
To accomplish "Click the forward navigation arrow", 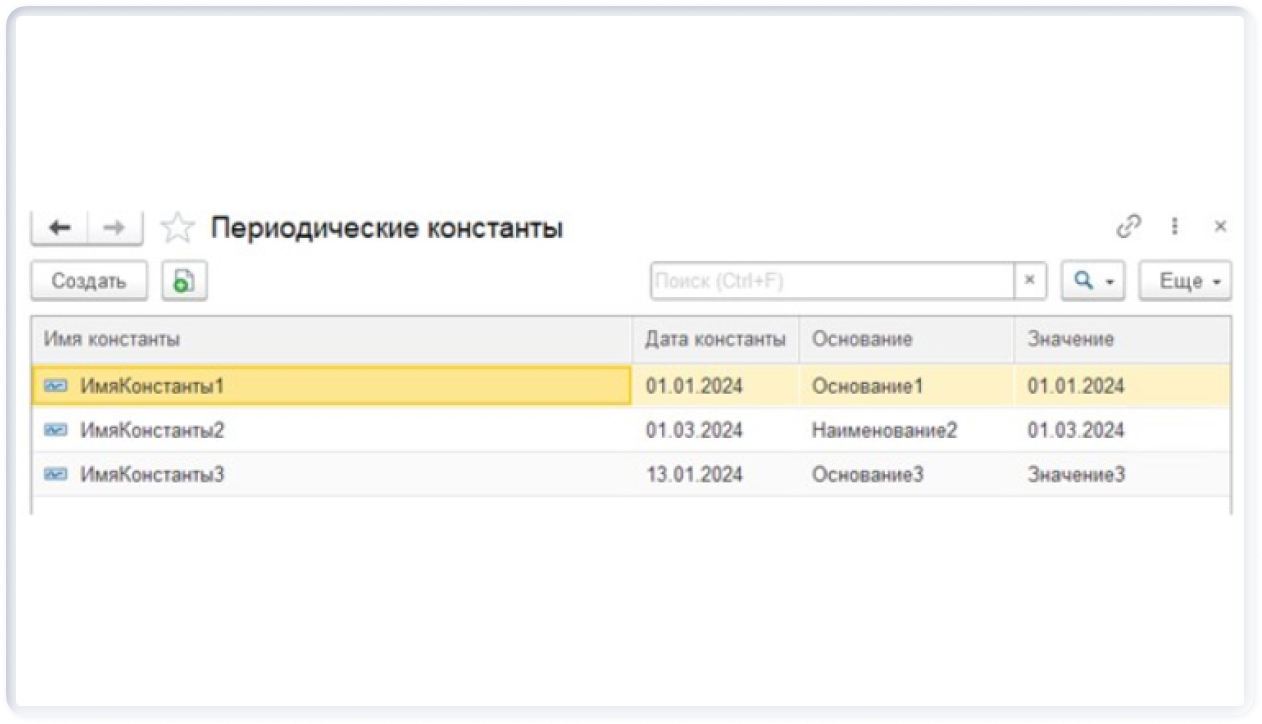I will point(115,228).
